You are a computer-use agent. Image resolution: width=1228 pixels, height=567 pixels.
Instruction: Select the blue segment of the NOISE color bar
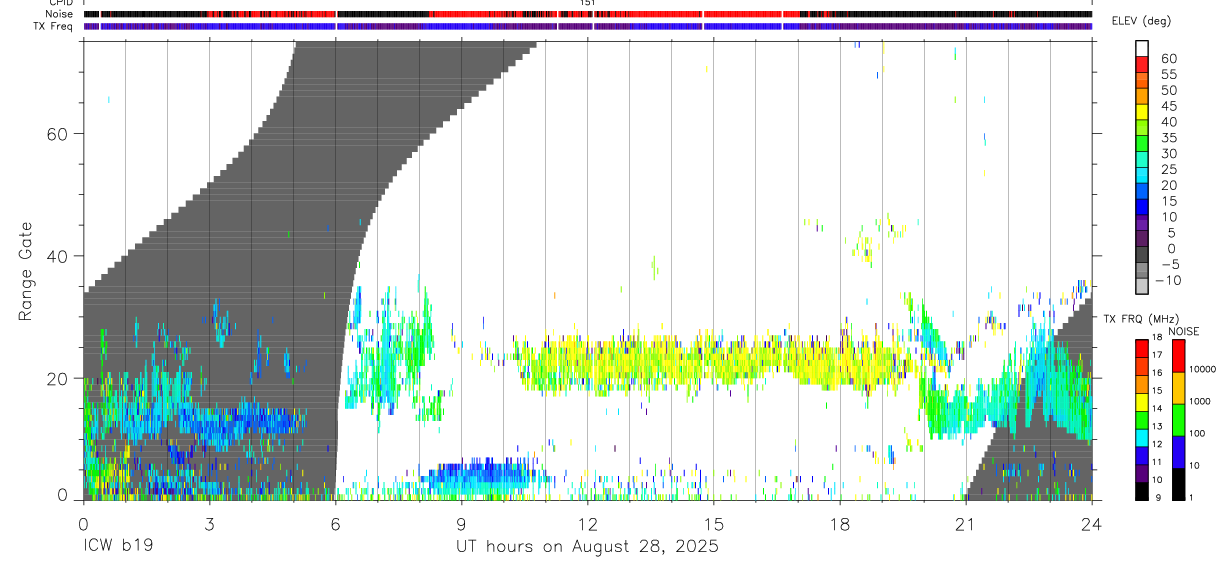coord(1178,452)
